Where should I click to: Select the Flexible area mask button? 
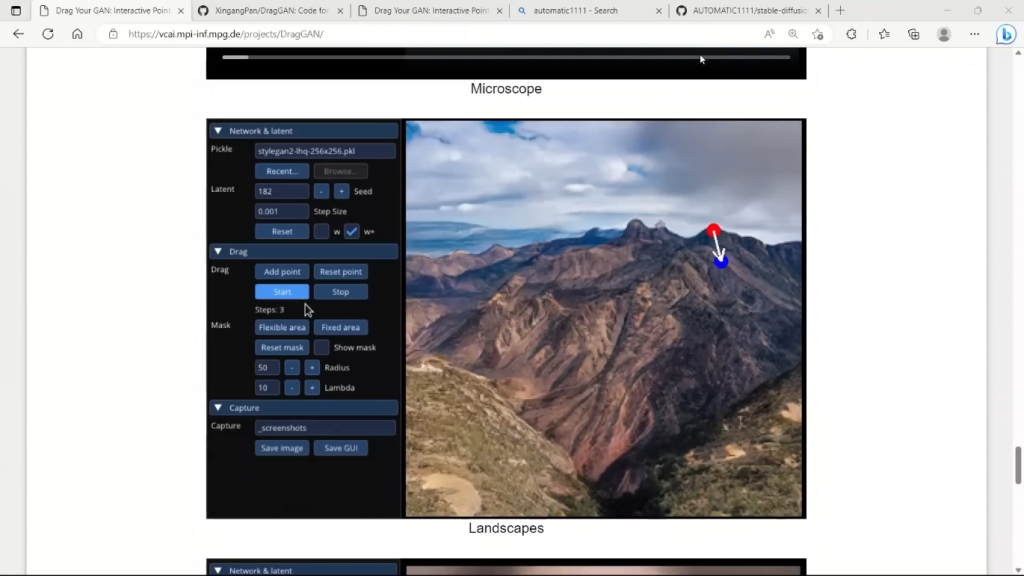coord(282,327)
